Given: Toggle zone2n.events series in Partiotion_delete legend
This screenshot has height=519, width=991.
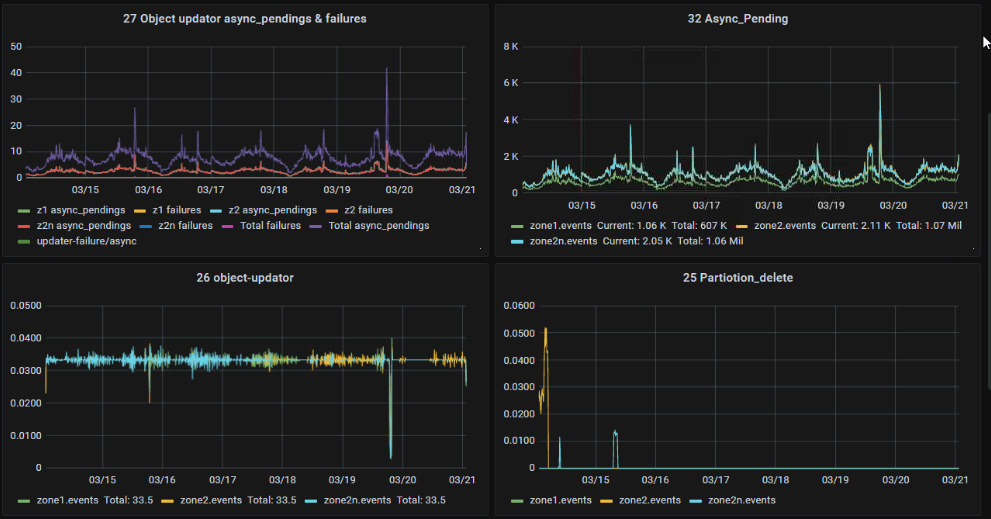Looking at the screenshot, I should (741, 500).
